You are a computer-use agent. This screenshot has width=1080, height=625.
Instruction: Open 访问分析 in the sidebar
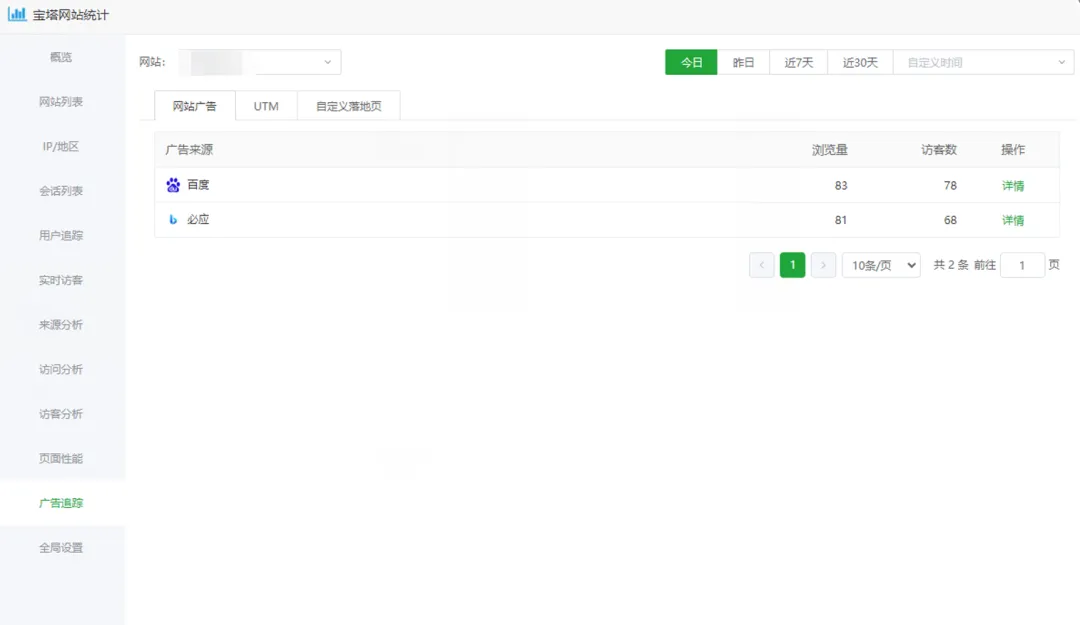pyautogui.click(x=61, y=369)
